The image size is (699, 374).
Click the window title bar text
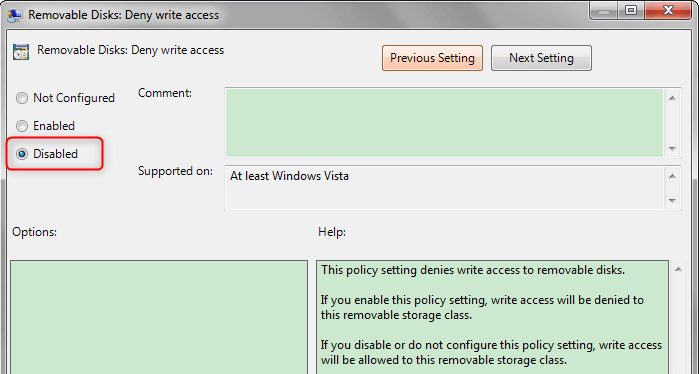pyautogui.click(x=123, y=15)
